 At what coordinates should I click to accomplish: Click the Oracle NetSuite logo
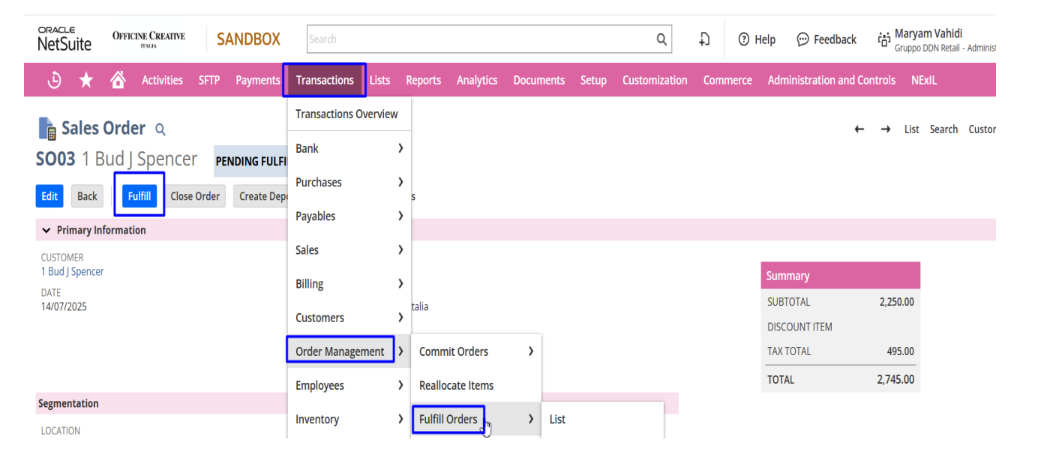coord(65,39)
